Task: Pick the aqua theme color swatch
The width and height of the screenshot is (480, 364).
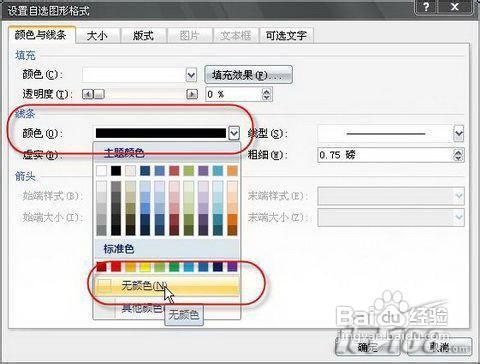Action: 218,171
